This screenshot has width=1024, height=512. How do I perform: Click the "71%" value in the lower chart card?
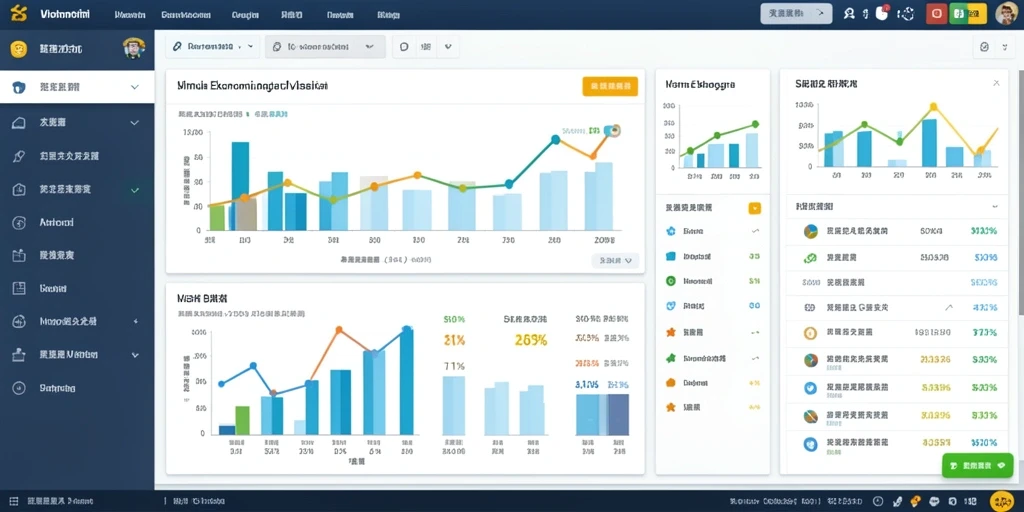454,366
